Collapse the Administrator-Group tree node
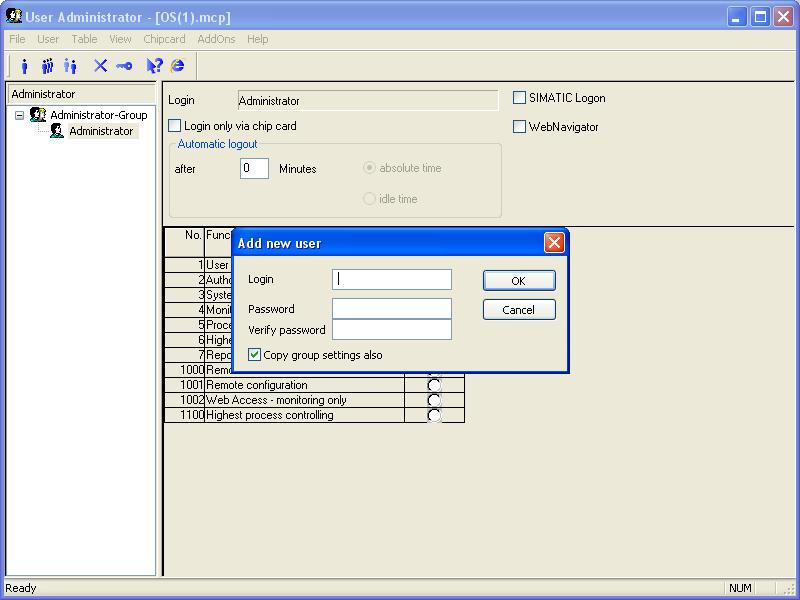The height and width of the screenshot is (600, 800). [x=19, y=115]
